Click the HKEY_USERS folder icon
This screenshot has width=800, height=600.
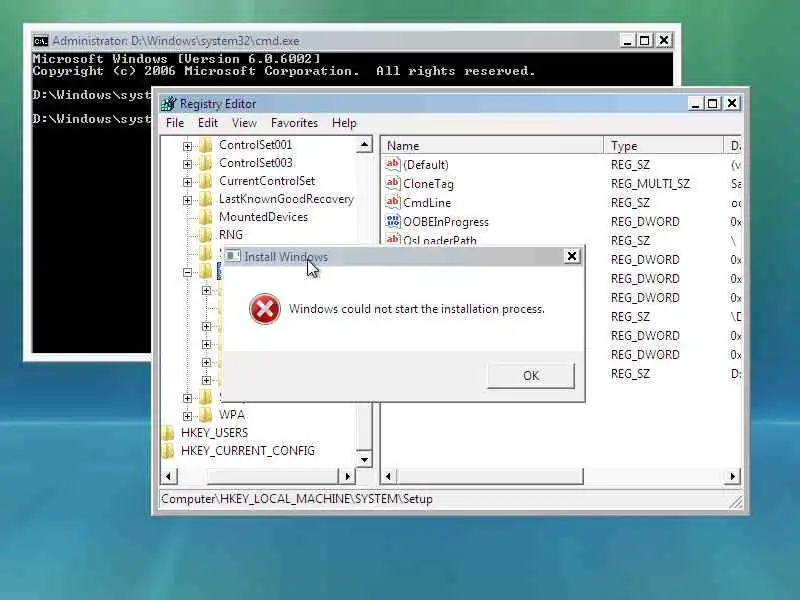[x=167, y=433]
